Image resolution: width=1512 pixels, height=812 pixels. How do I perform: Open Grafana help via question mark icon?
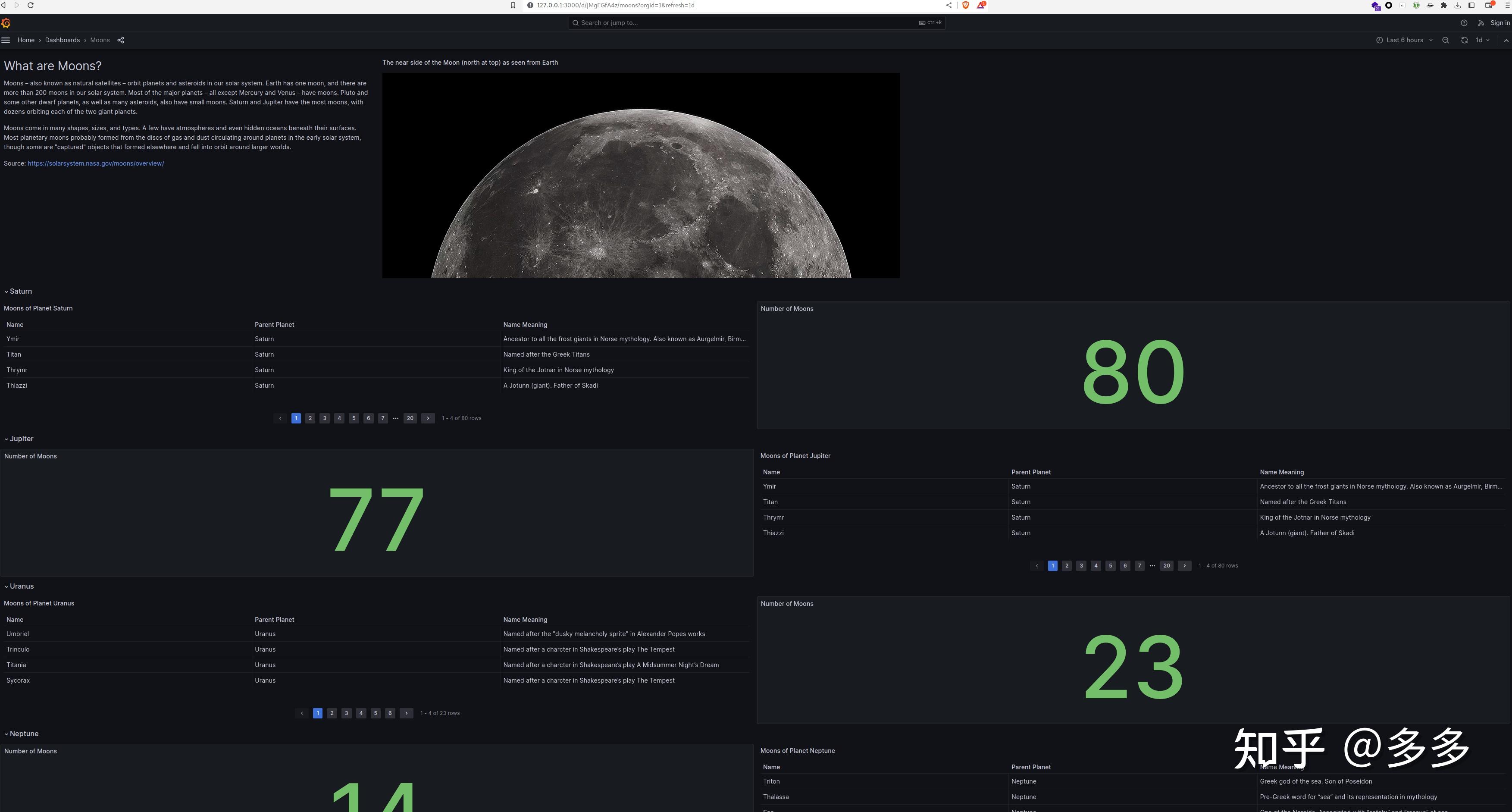click(x=1463, y=23)
